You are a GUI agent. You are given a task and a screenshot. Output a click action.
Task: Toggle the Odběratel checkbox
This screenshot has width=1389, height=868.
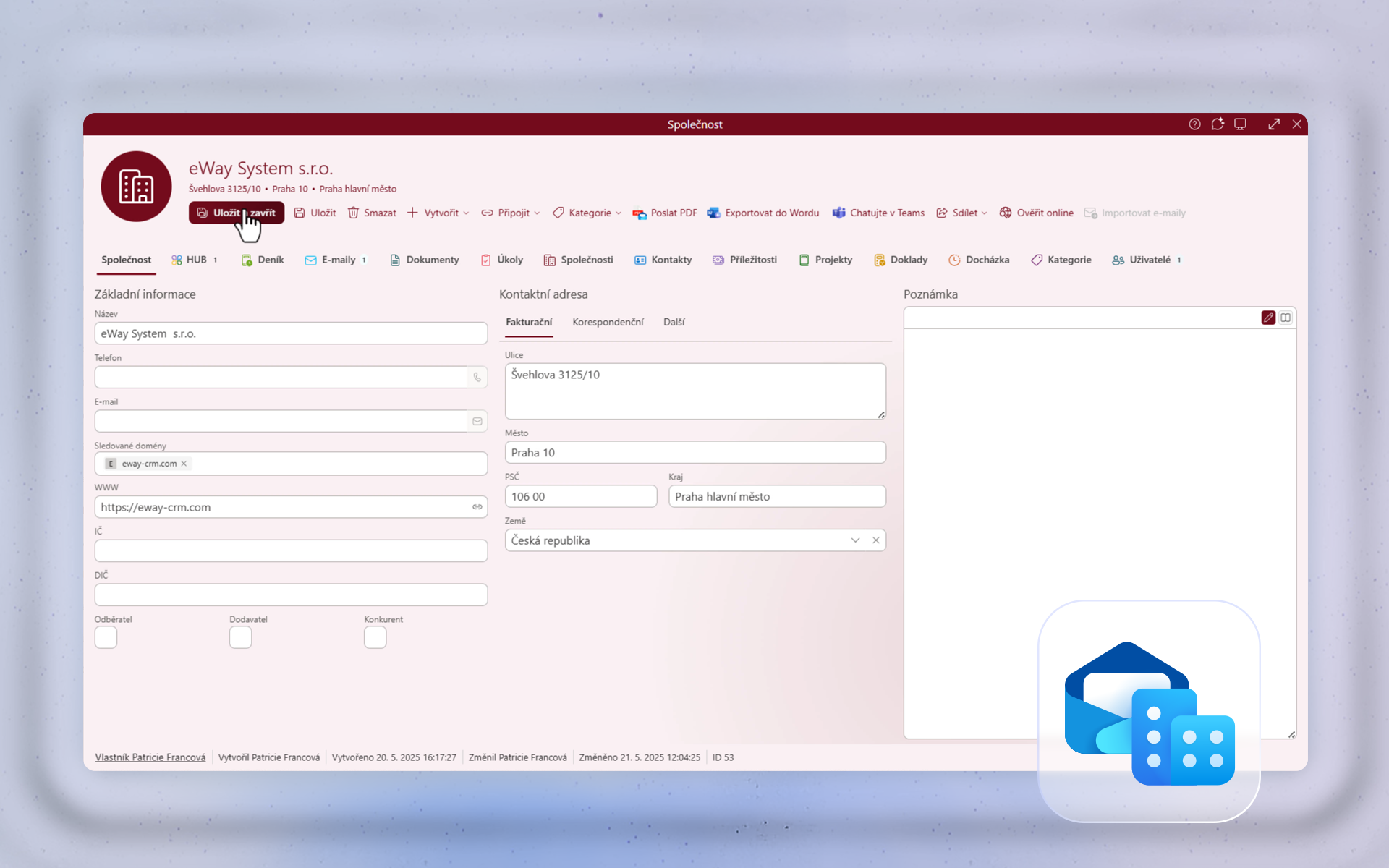pos(106,637)
